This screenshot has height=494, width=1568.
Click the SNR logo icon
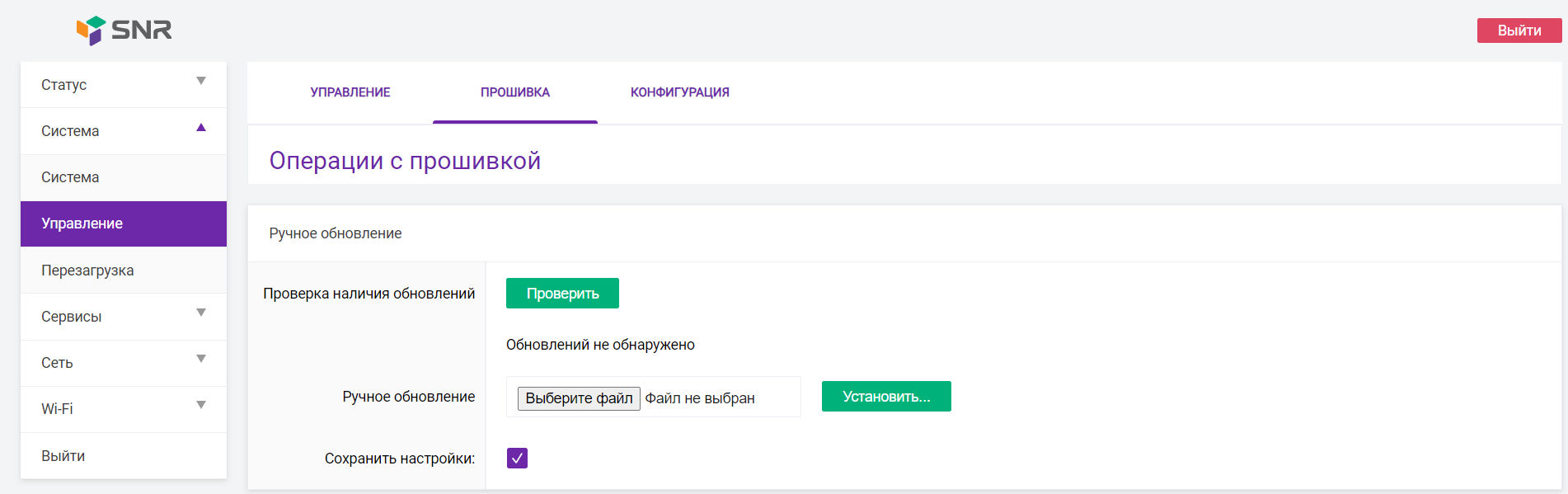(92, 31)
